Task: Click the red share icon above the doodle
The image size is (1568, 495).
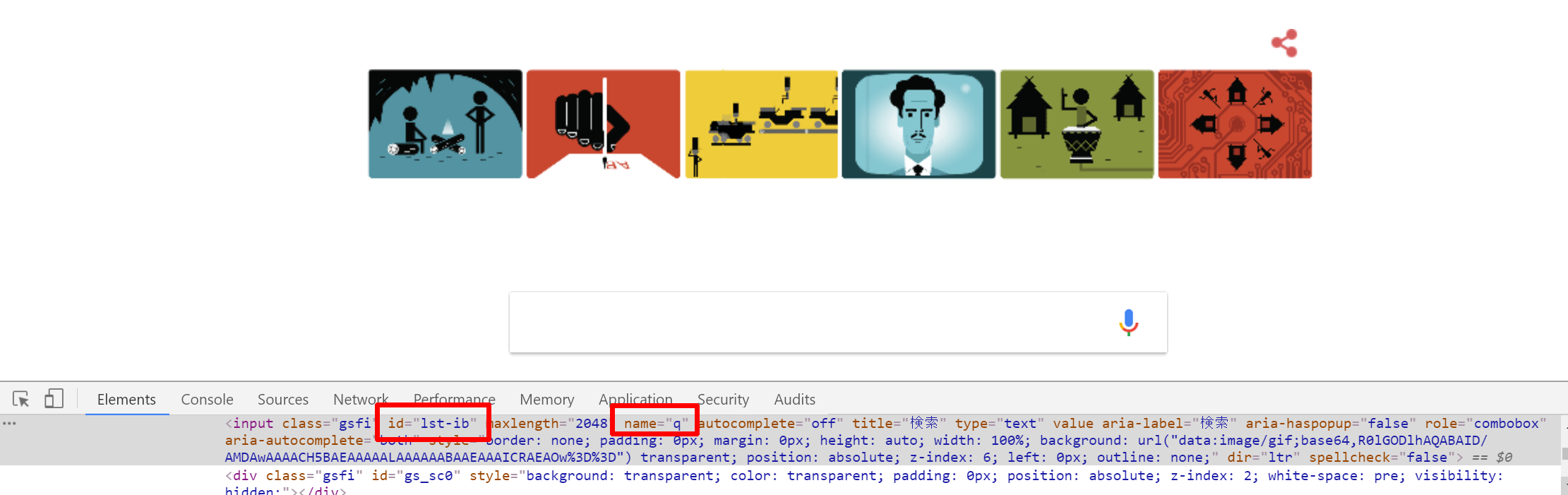Action: tap(1284, 43)
